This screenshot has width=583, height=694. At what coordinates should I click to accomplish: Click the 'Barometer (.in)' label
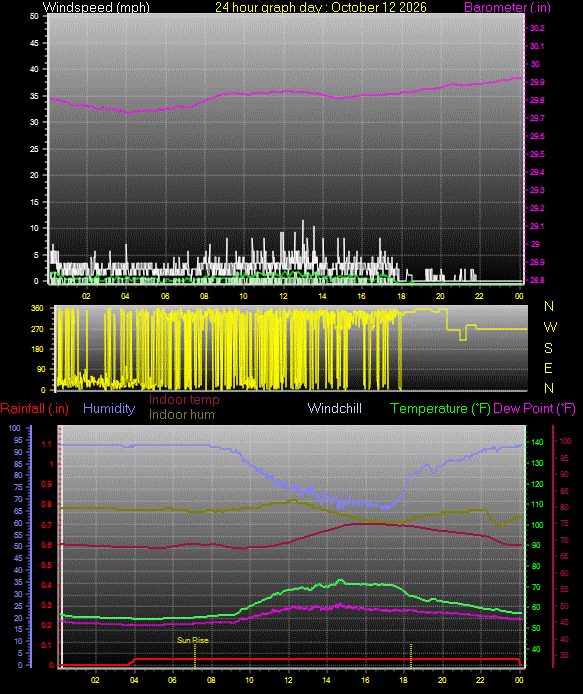tap(507, 7)
